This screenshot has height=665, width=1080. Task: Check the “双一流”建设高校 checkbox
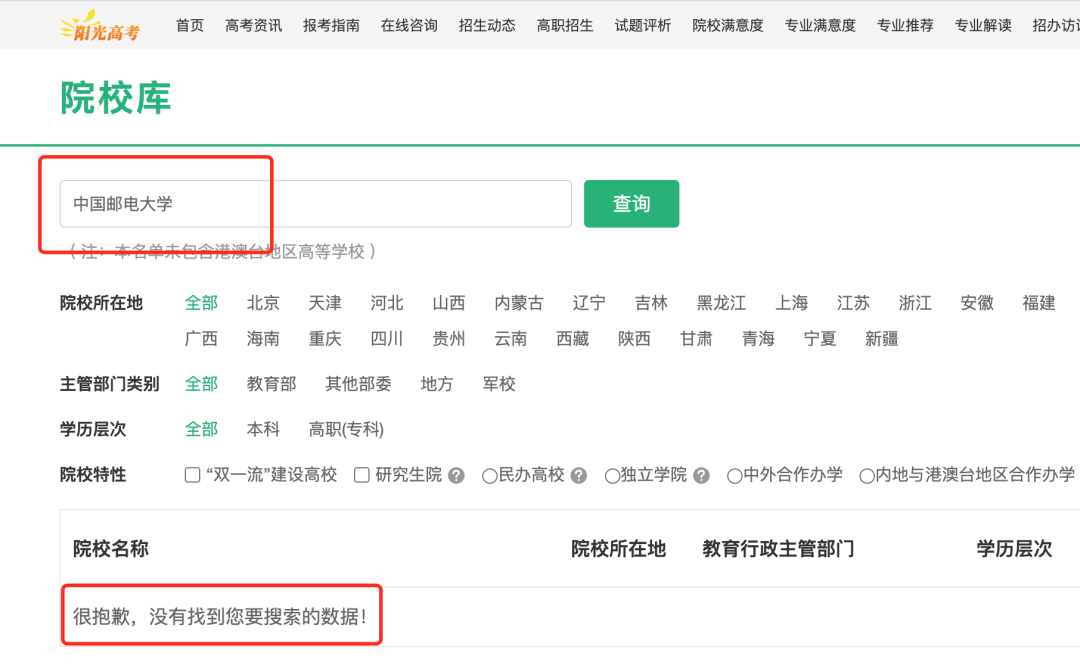(192, 475)
